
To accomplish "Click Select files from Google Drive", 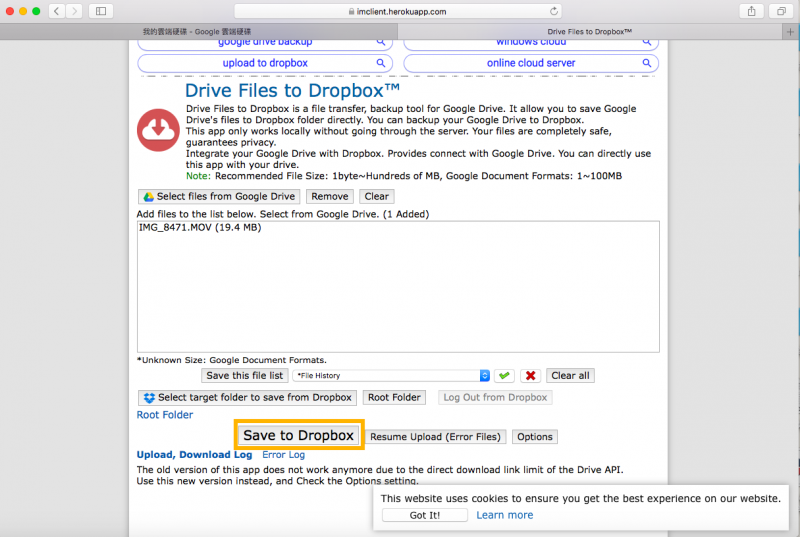I will 219,196.
